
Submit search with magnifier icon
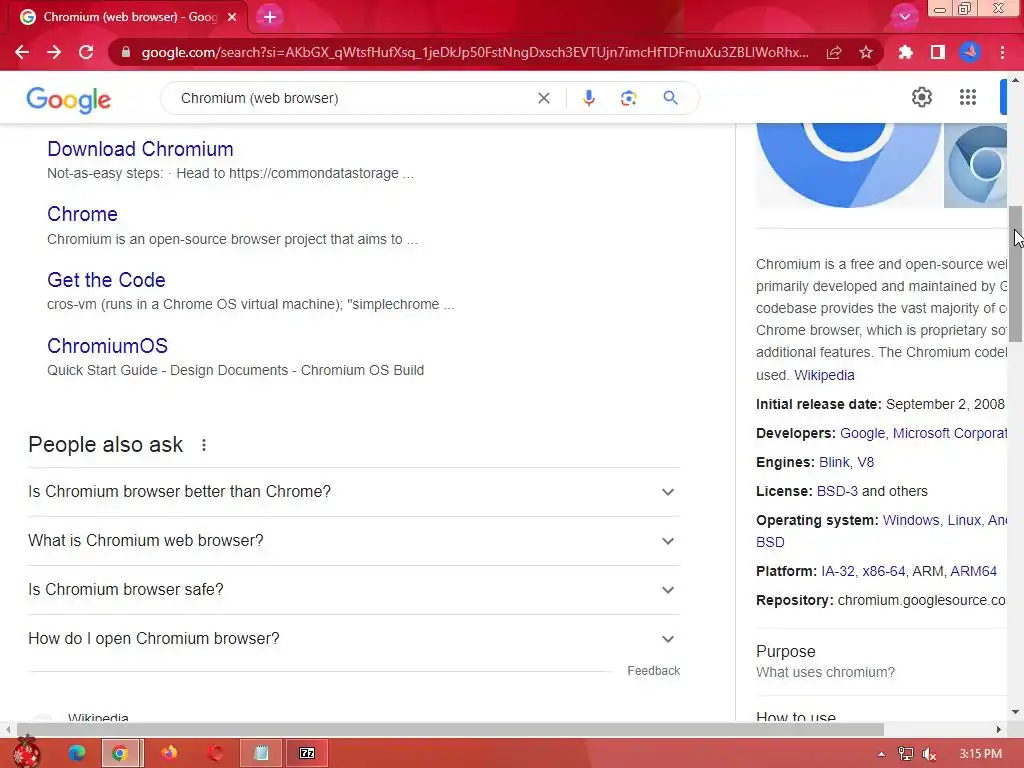point(670,98)
